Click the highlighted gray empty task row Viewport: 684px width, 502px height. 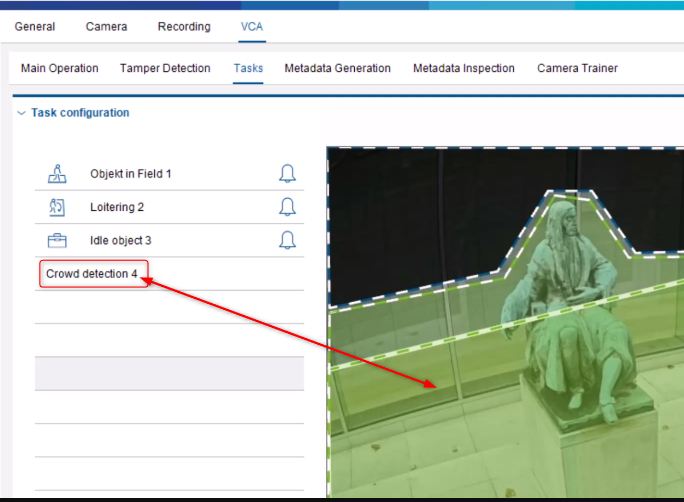(169, 373)
